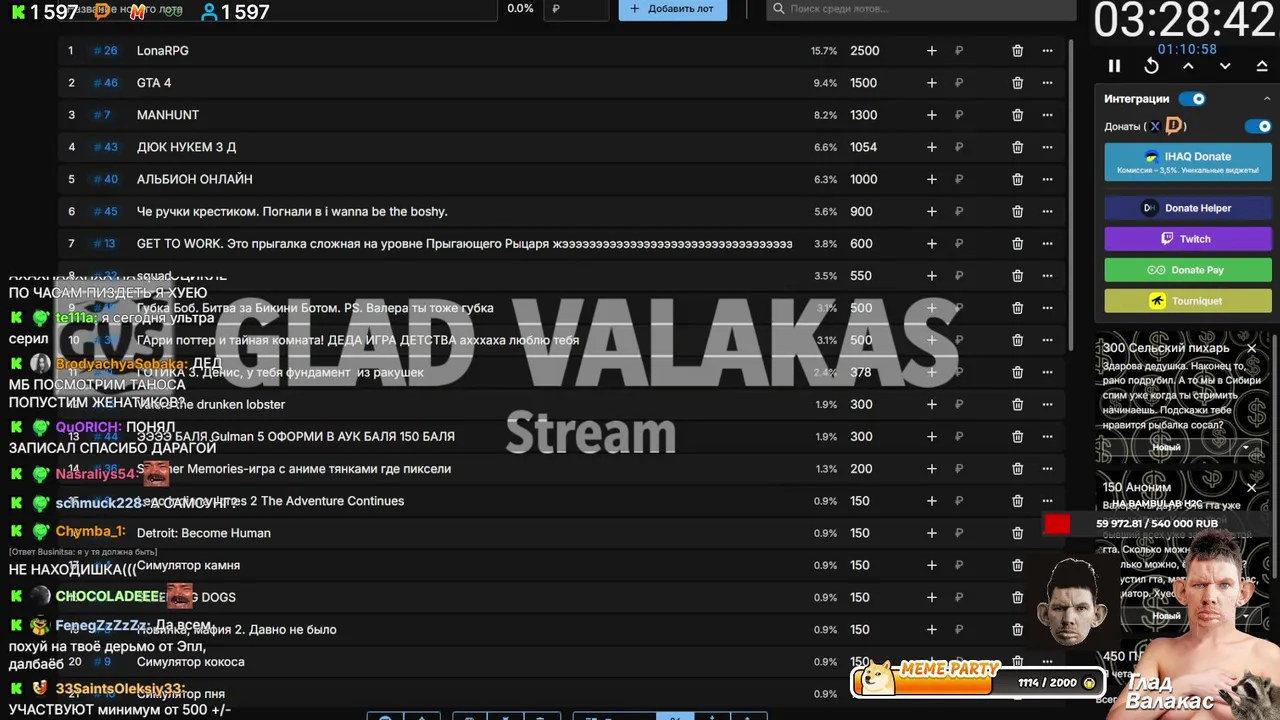Delete The drunken lobster lot

click(x=1017, y=404)
